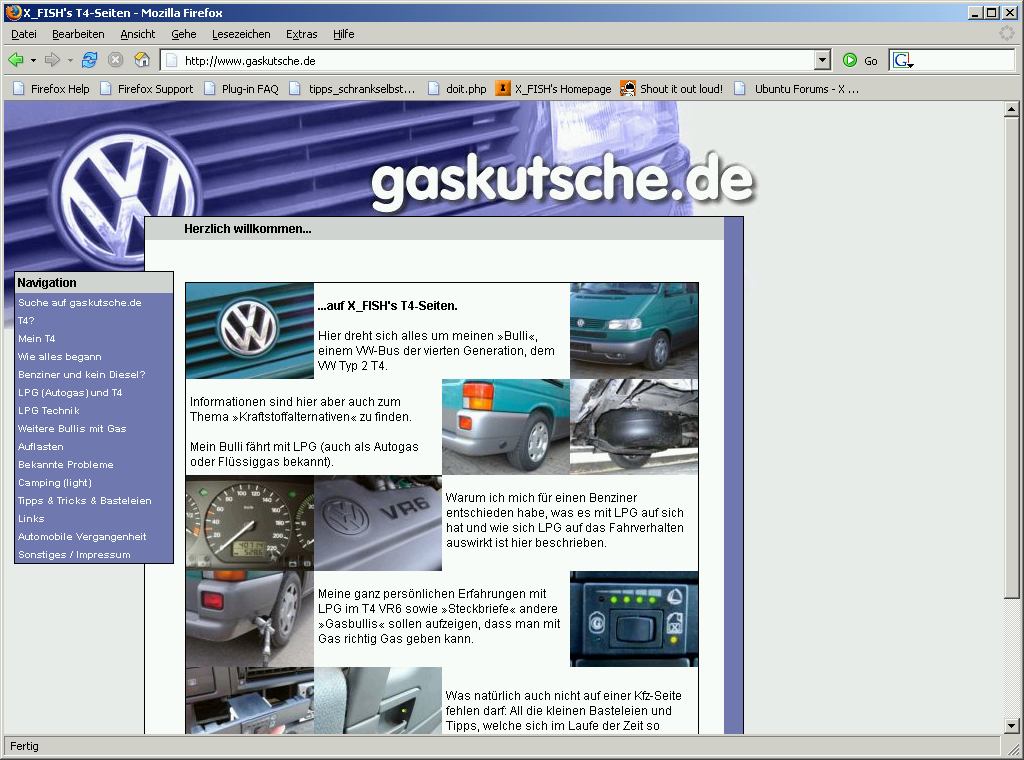Open Benziner und kein Diesel? link

82,374
